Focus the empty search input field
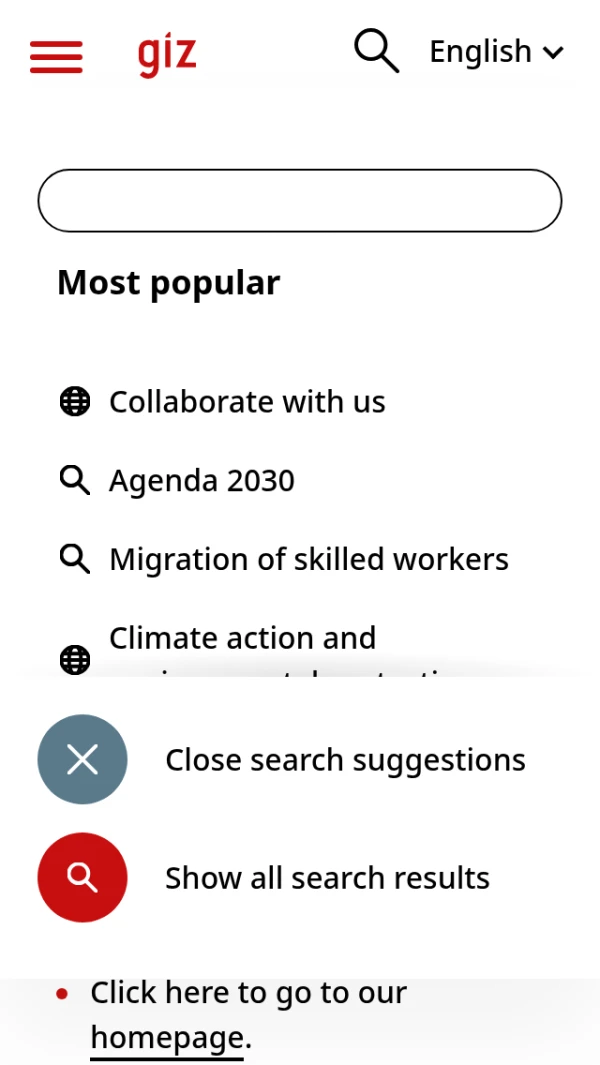Viewport: 600px width, 1065px height. point(300,200)
